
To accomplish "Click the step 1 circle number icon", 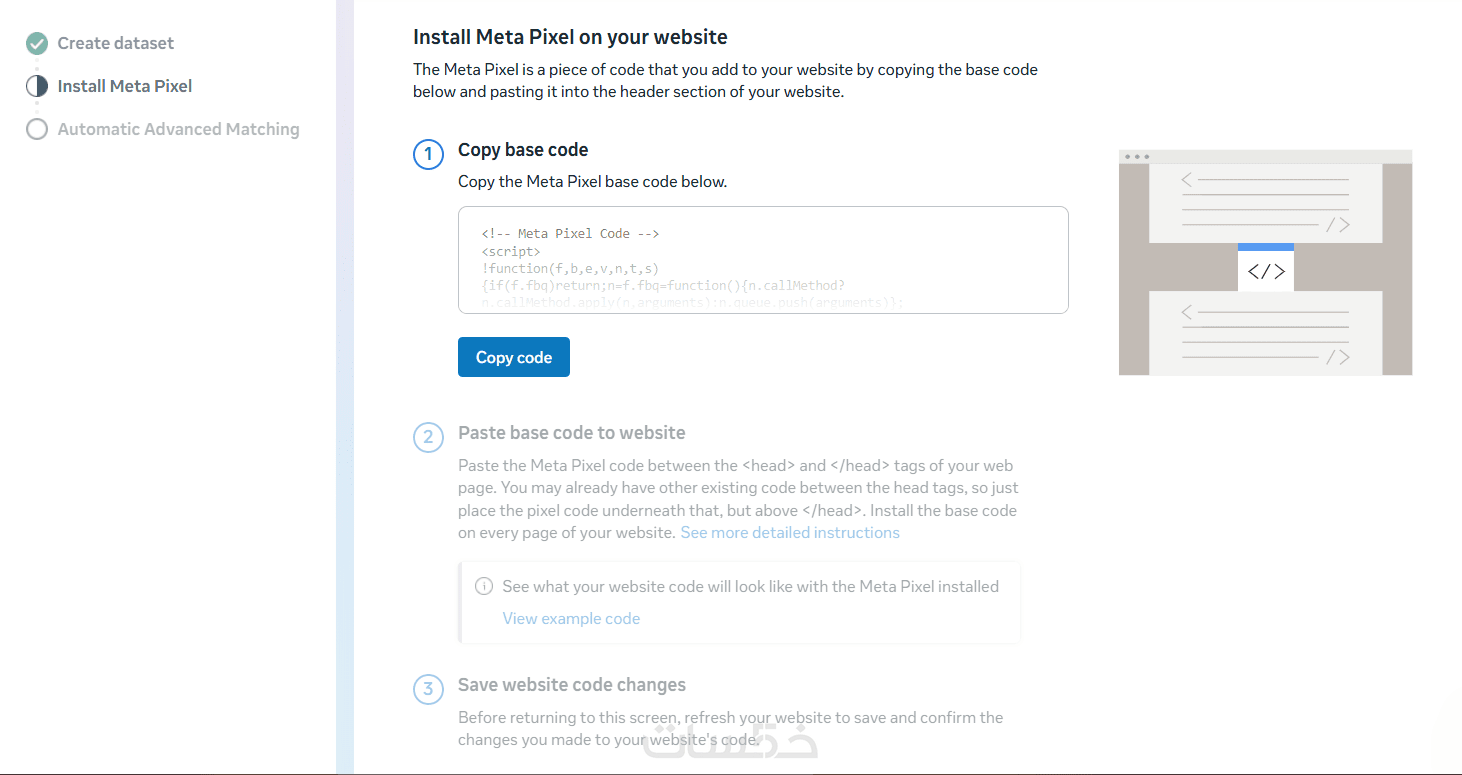I will [x=428, y=155].
